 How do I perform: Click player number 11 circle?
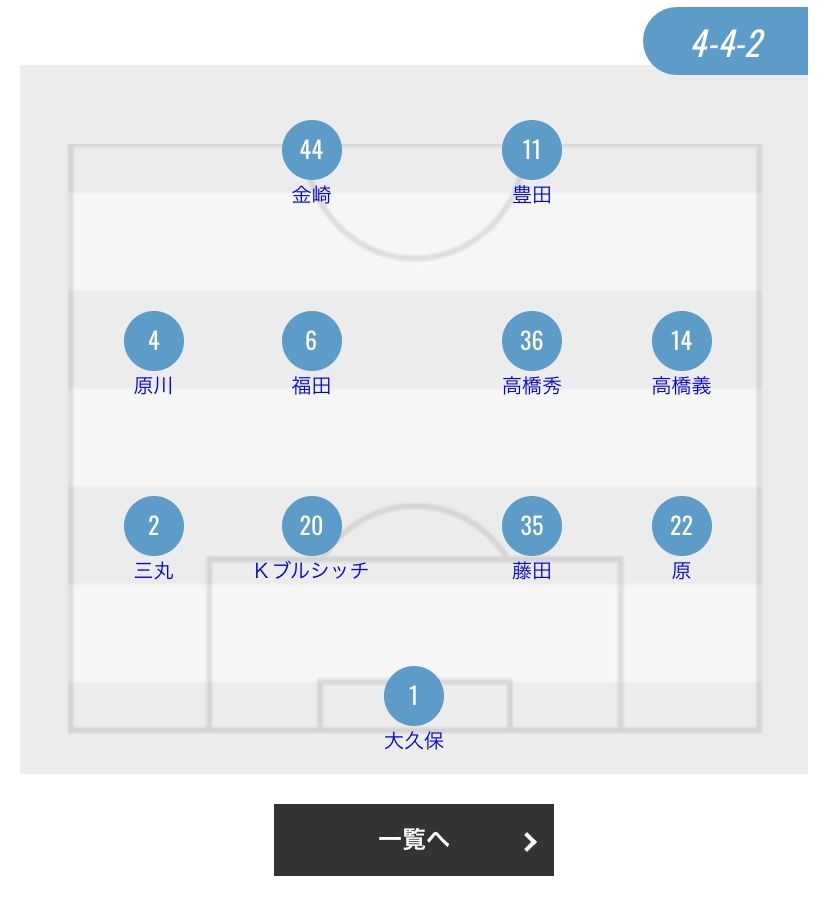coord(531,150)
